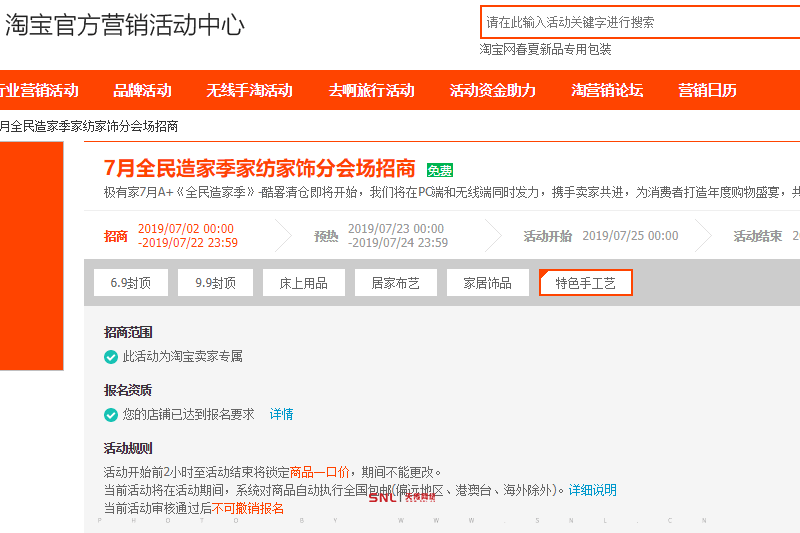Screen dimensions: 800x533
Task: Choose the 居家布艺 category tab
Action: point(395,283)
